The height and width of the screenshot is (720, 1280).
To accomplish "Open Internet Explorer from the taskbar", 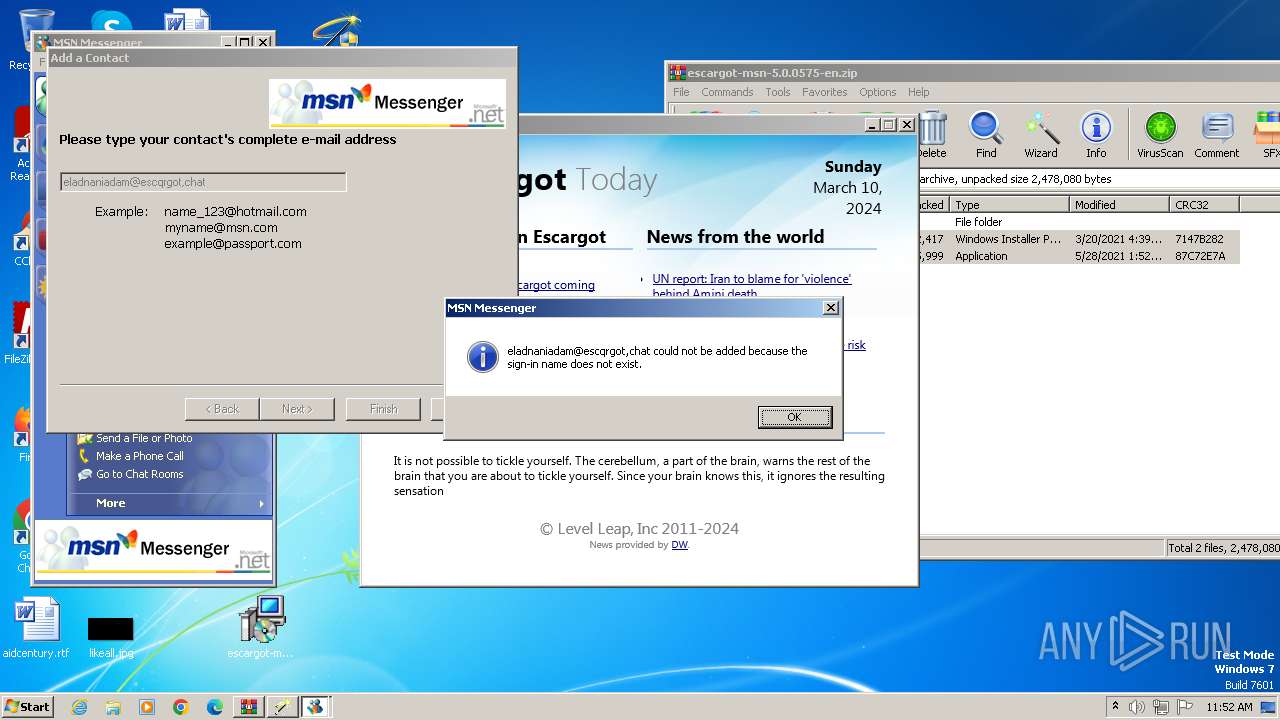I will click(x=79, y=707).
